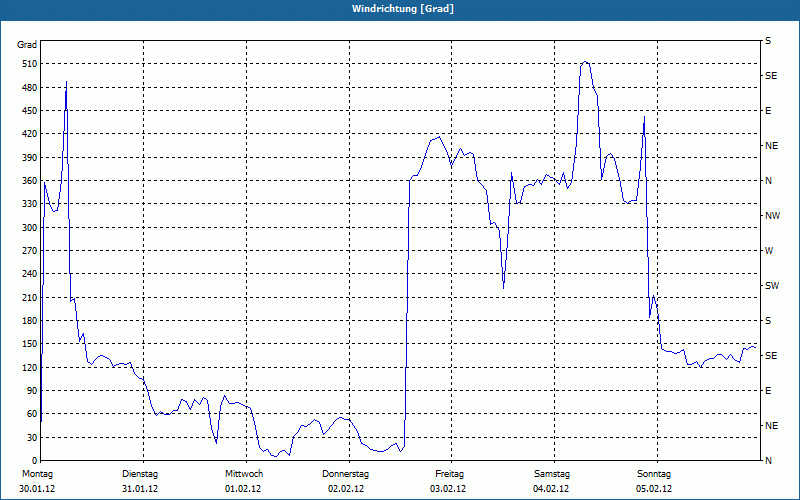This screenshot has height=500, width=800.
Task: Select the "240" y-axis value
Action: point(29,274)
